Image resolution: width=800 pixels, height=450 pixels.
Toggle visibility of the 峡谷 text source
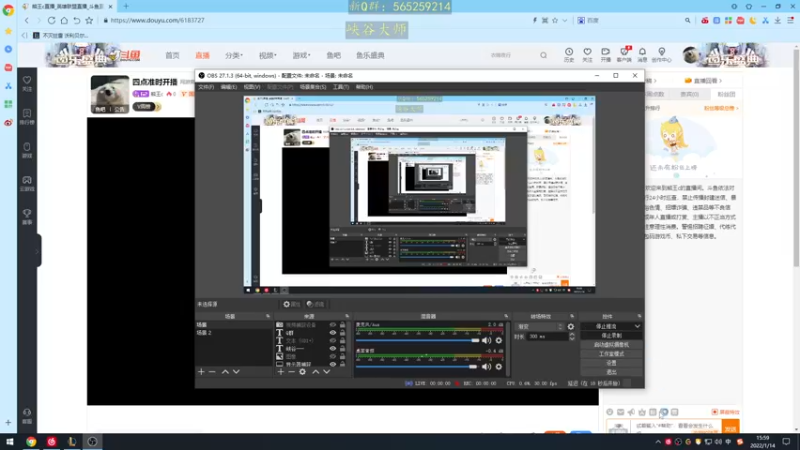[x=333, y=348]
